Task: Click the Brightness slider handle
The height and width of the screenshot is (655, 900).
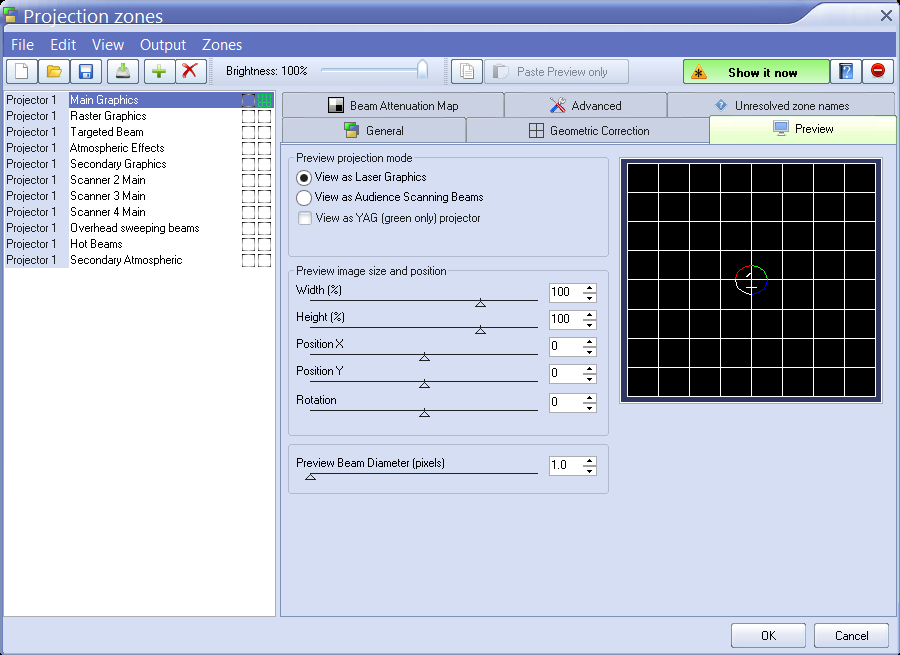Action: [x=422, y=70]
